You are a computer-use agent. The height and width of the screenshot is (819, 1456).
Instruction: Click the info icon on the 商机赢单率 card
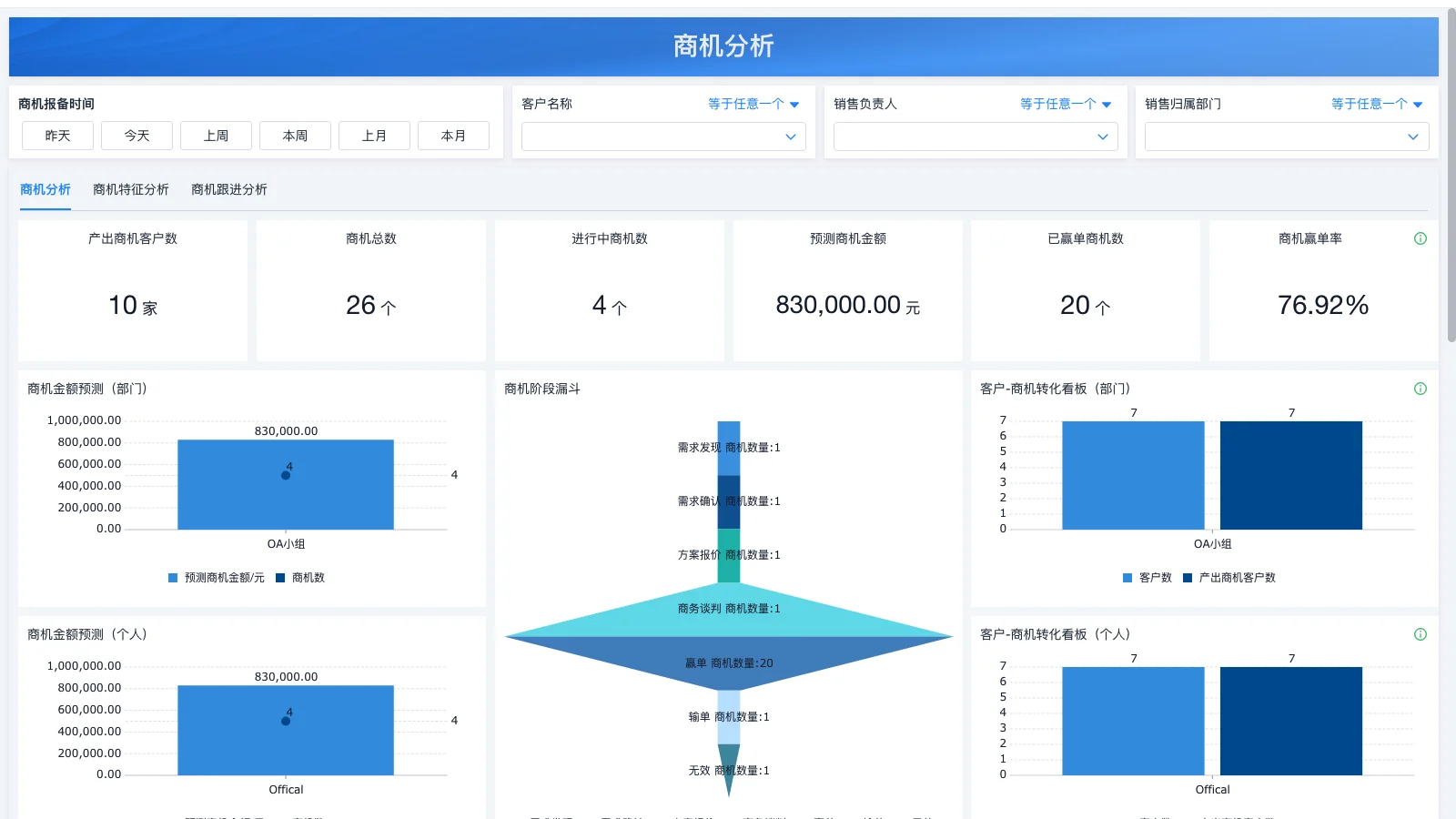coord(1420,238)
